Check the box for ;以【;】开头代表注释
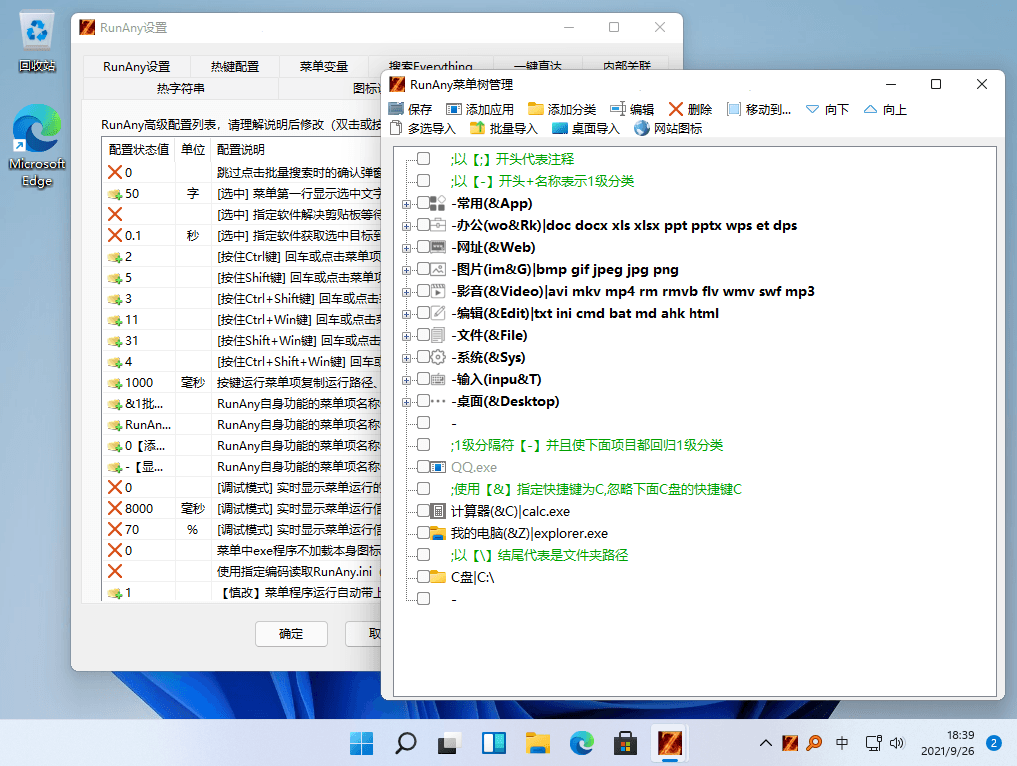This screenshot has height=766, width=1017. (x=424, y=159)
